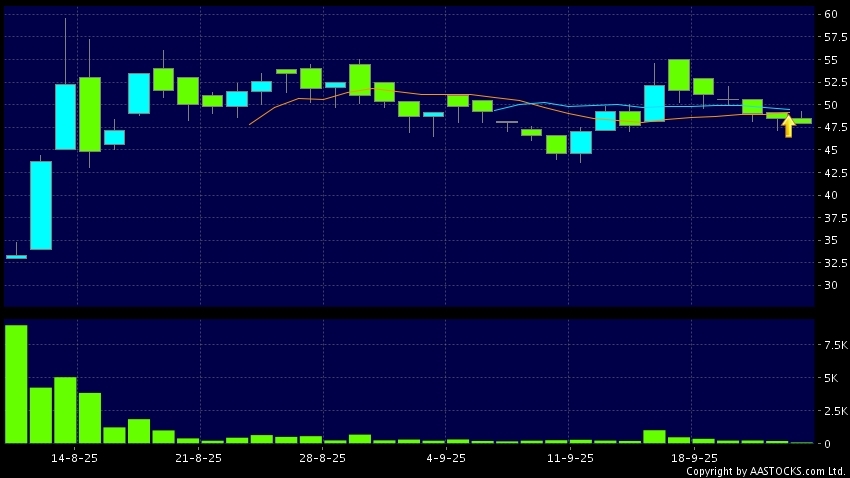Image resolution: width=850 pixels, height=478 pixels.
Task: Click the Copyright by AASTOCKS.com Ltd. text
Action: 766,471
